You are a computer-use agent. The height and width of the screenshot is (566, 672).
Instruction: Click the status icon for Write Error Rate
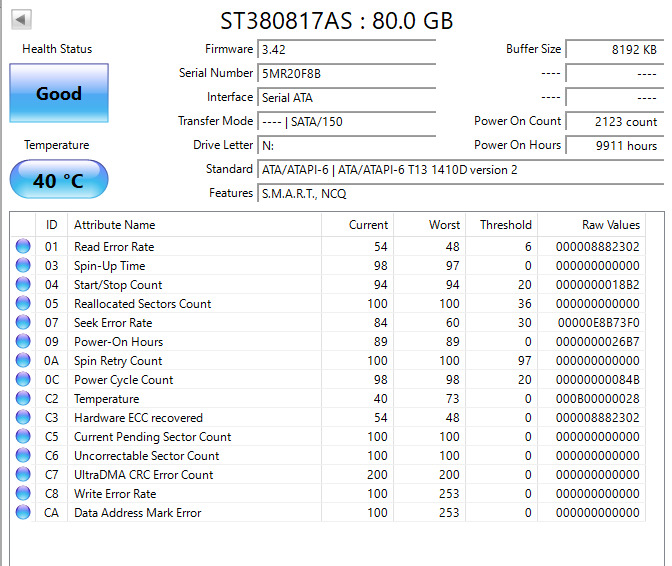[x=23, y=494]
